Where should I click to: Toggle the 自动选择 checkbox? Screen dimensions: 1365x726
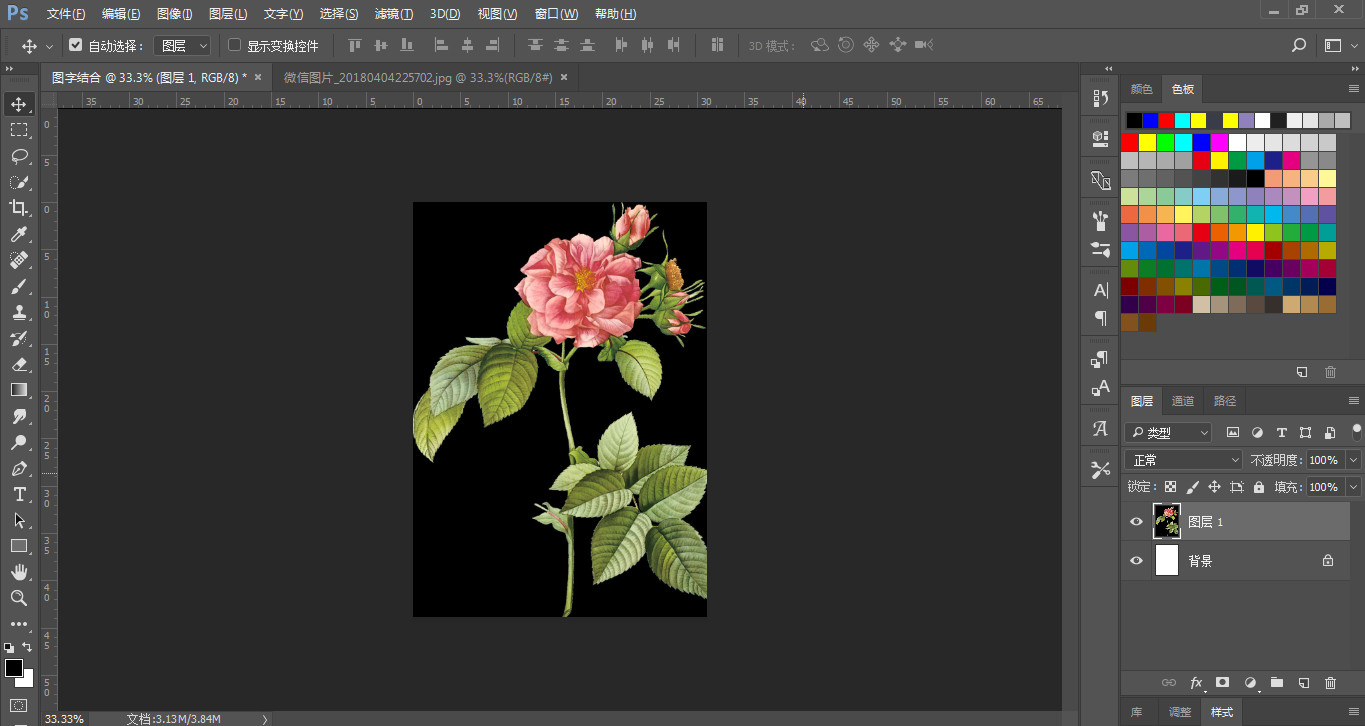coord(75,45)
